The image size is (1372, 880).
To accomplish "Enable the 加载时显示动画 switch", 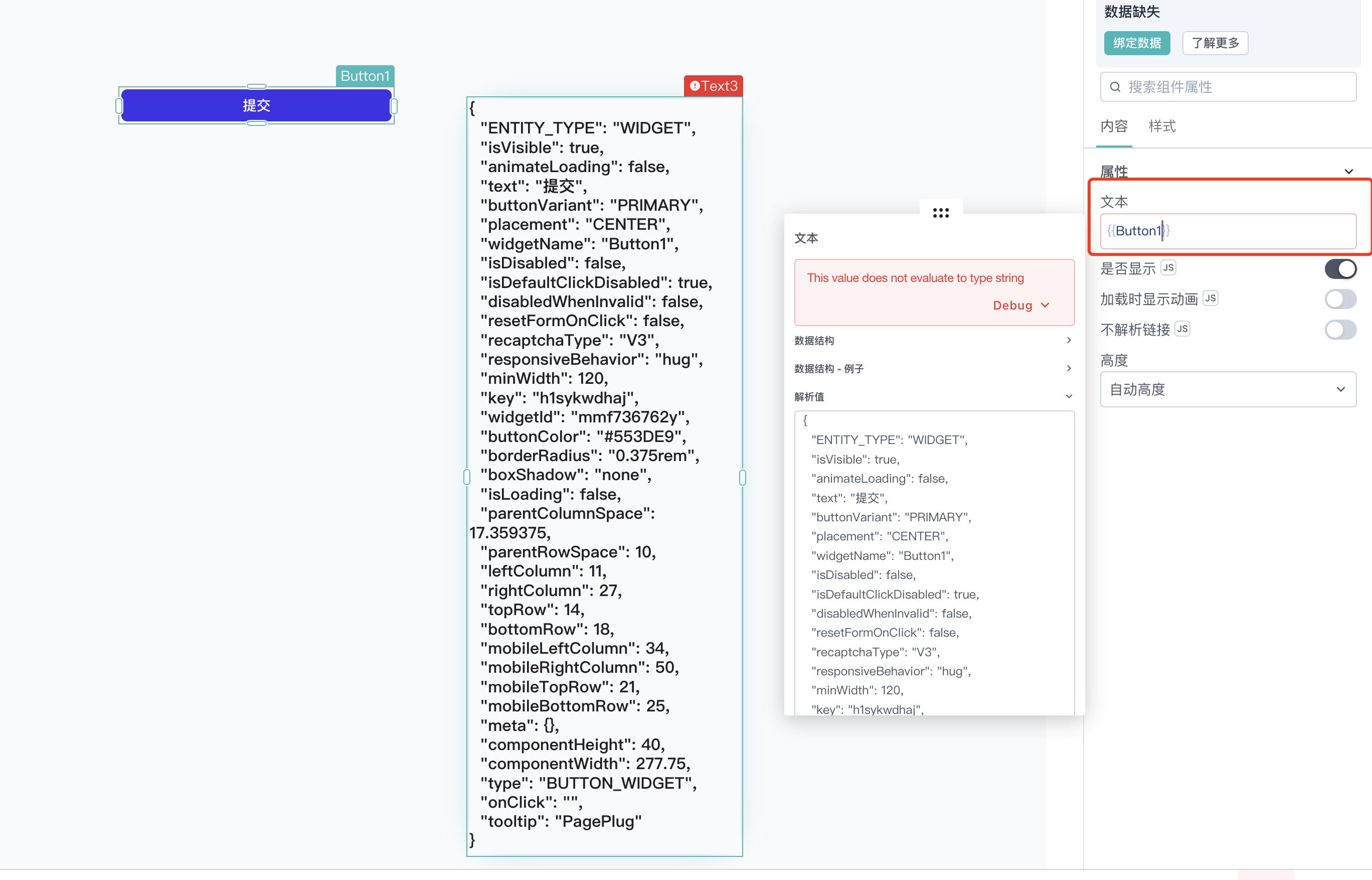I will tap(1340, 299).
